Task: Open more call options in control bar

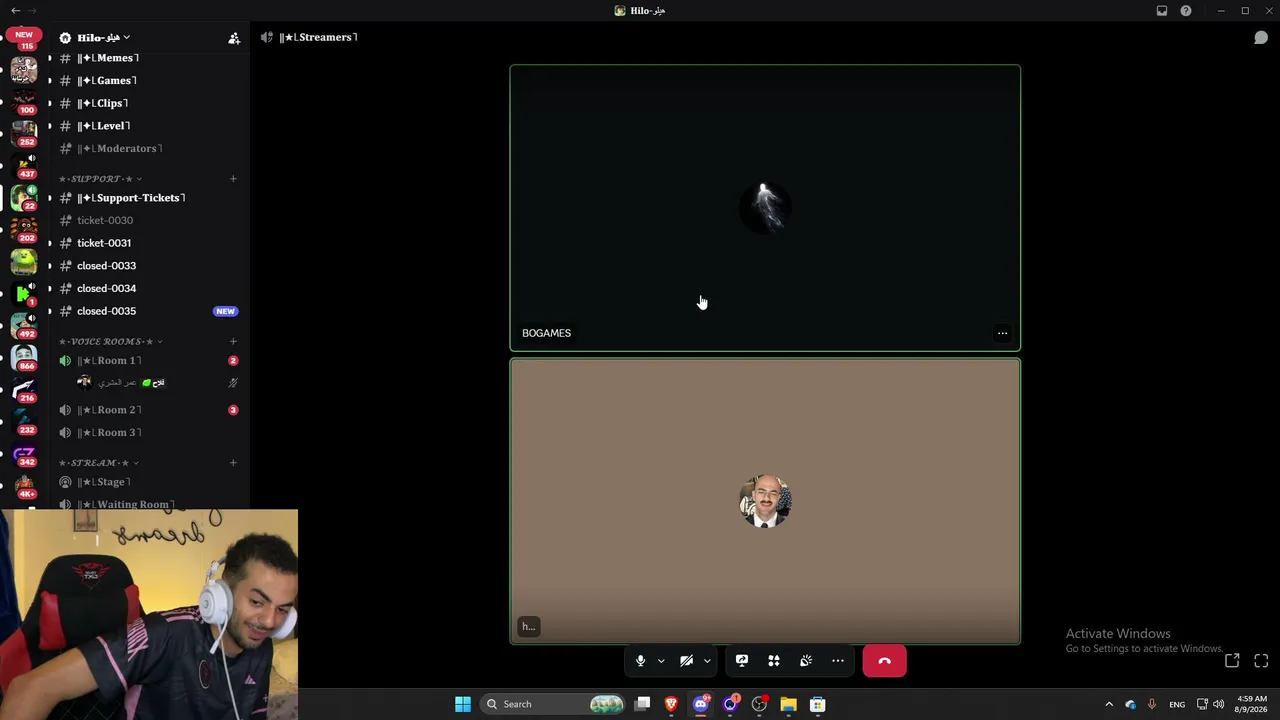Action: pyautogui.click(x=838, y=661)
